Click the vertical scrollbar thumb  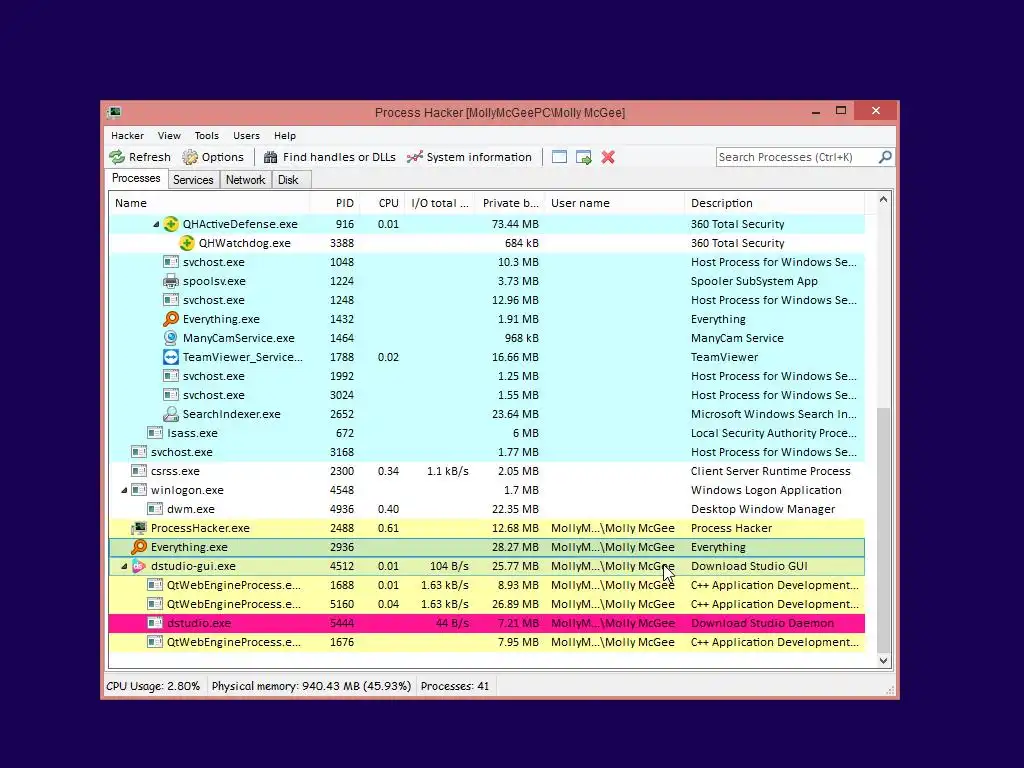[883, 530]
